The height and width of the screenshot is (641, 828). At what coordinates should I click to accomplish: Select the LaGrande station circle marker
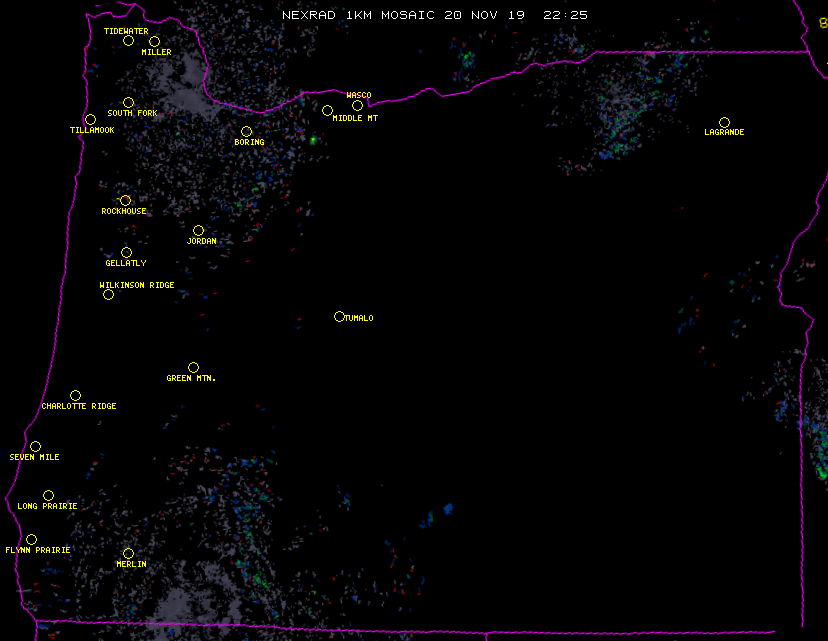tap(724, 123)
